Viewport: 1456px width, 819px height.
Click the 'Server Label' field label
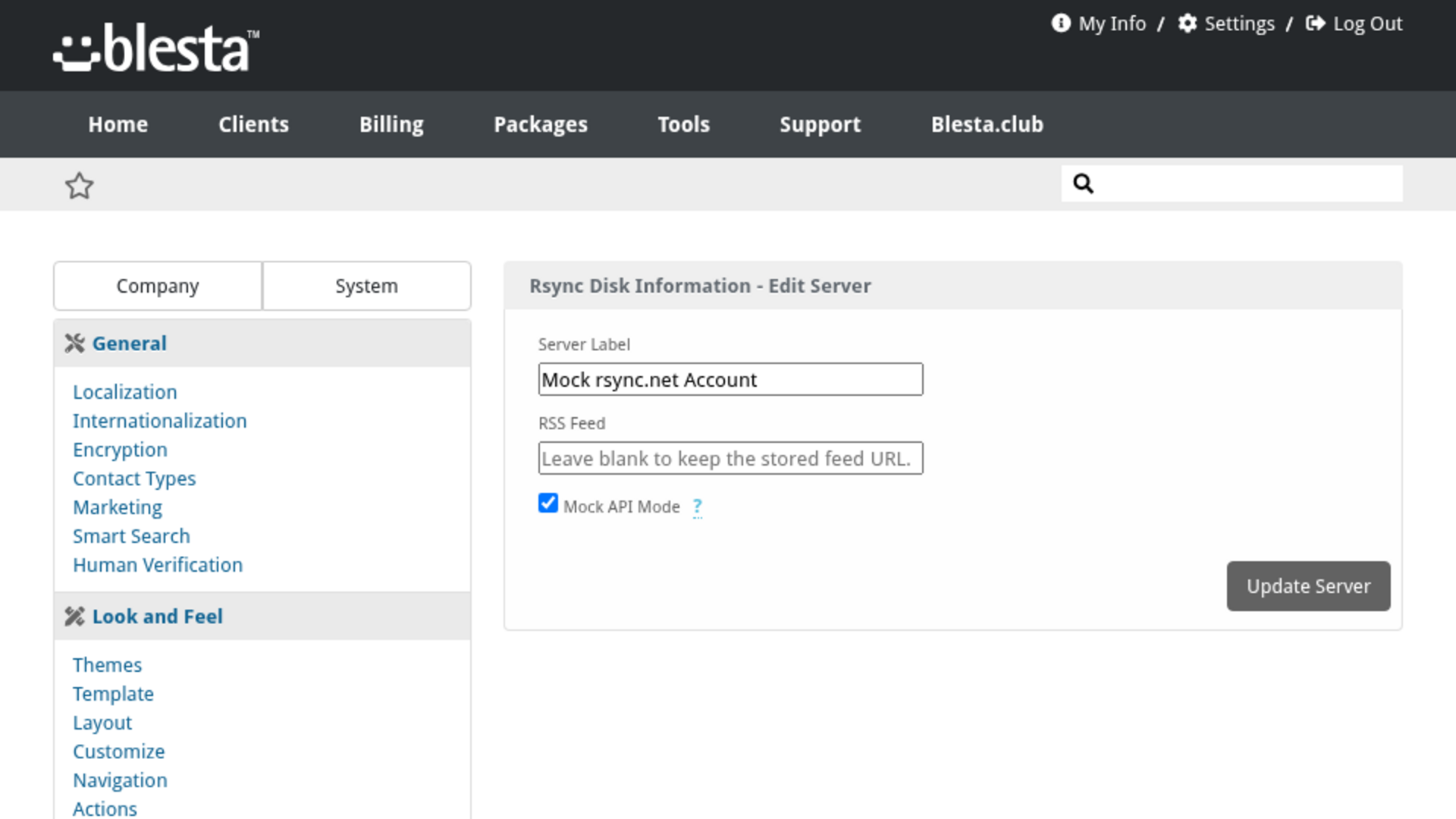point(584,344)
